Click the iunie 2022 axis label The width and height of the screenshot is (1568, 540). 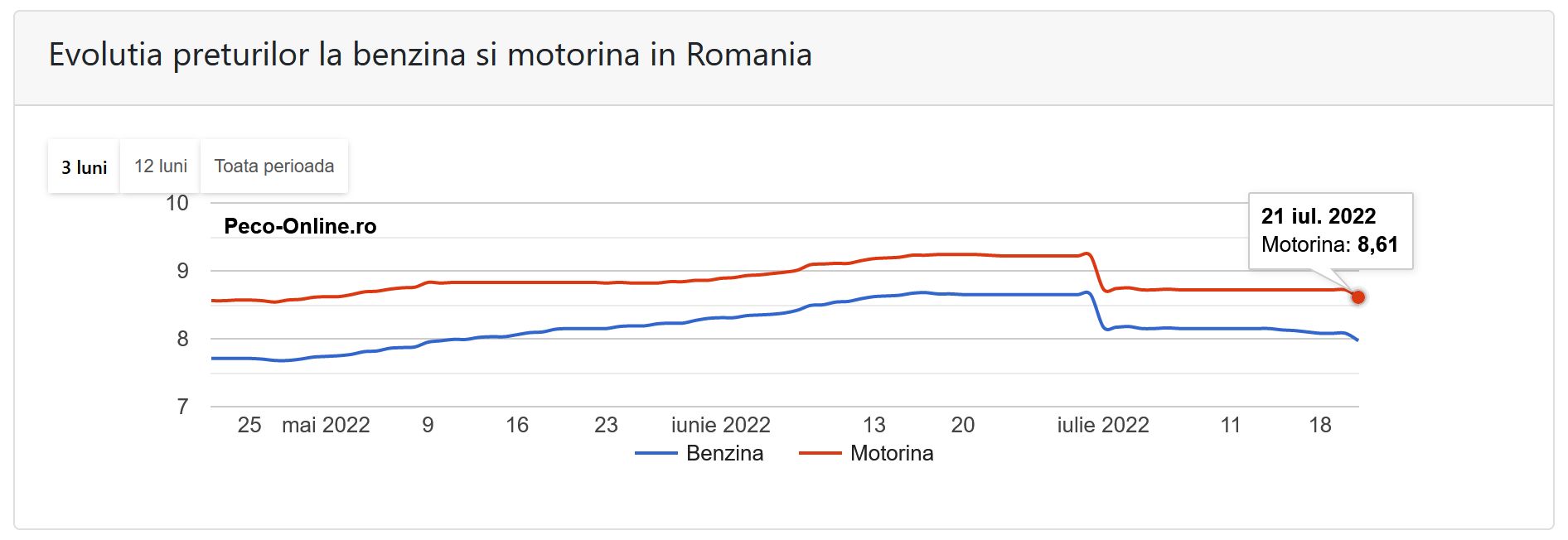pos(720,425)
